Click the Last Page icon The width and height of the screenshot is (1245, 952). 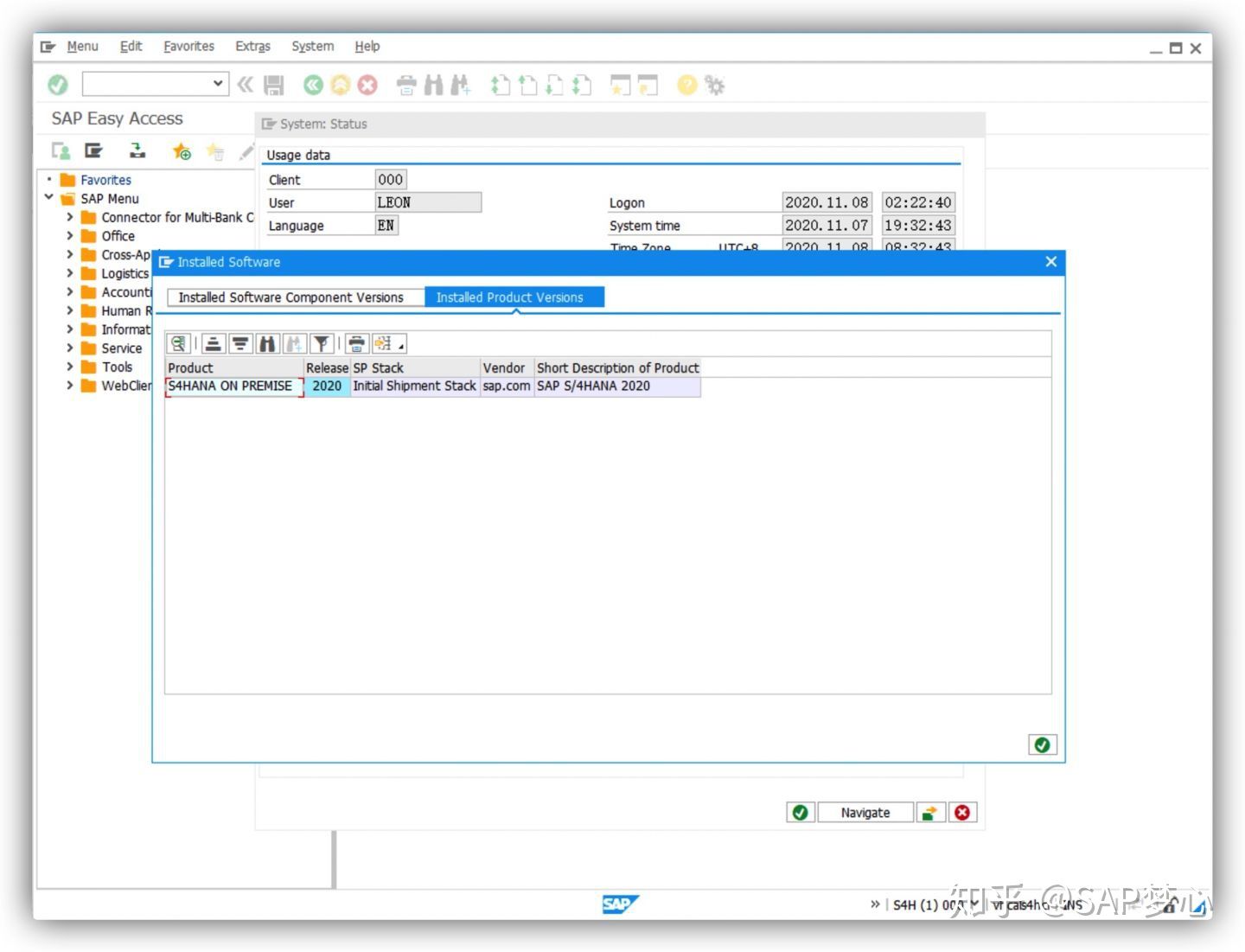(582, 85)
